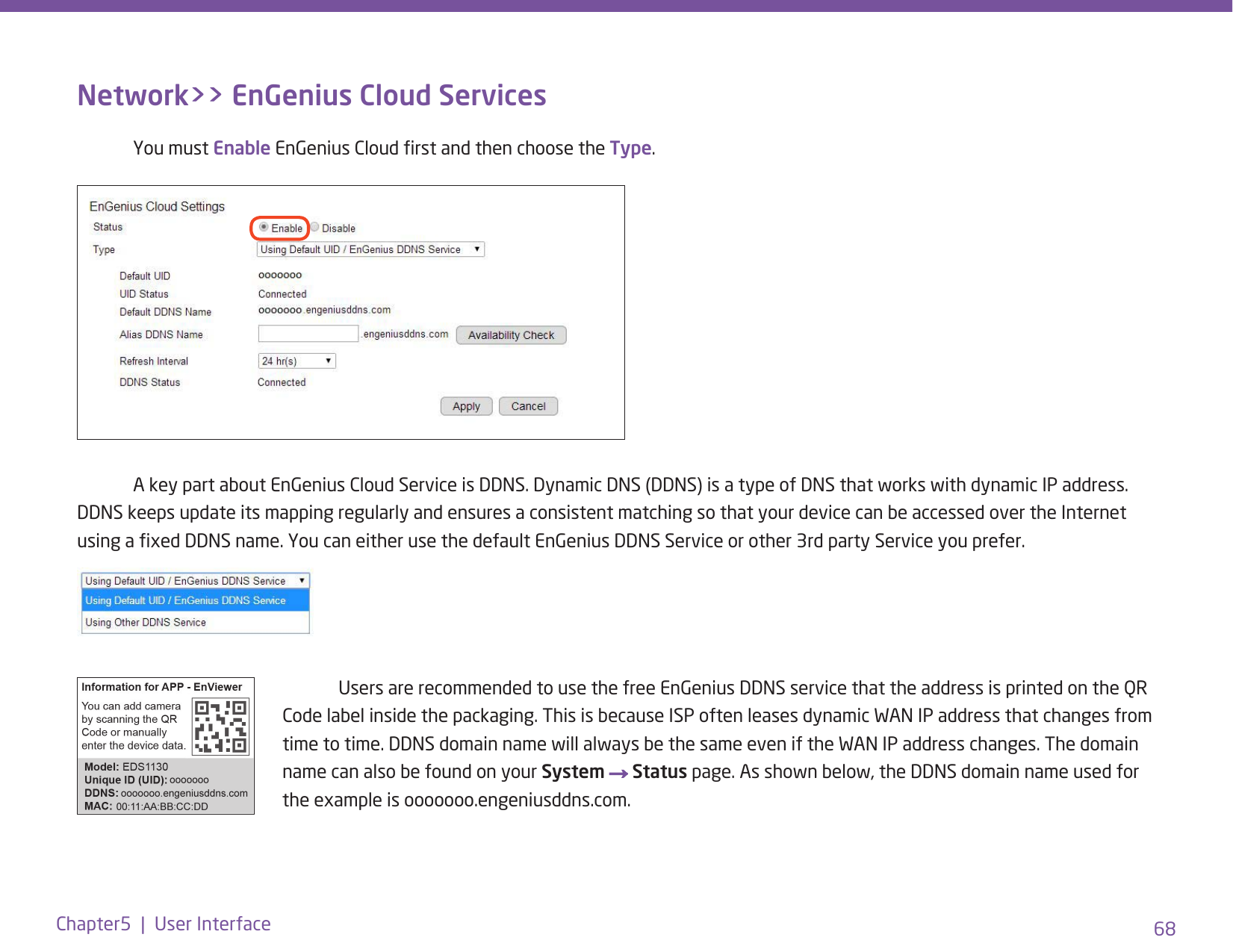The image size is (1233, 952).
Task: Choose highlighted Using Default UID / EnGenius DDNS Service option
Action: [195, 600]
